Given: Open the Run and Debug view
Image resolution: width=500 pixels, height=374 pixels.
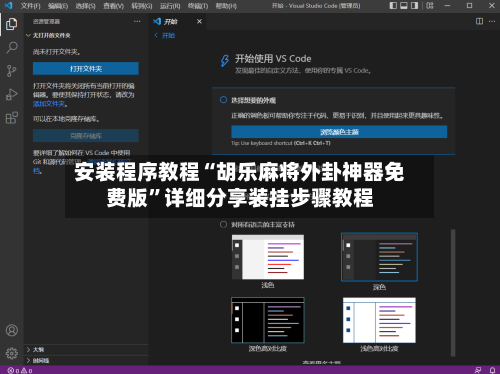Looking at the screenshot, I should (12, 94).
